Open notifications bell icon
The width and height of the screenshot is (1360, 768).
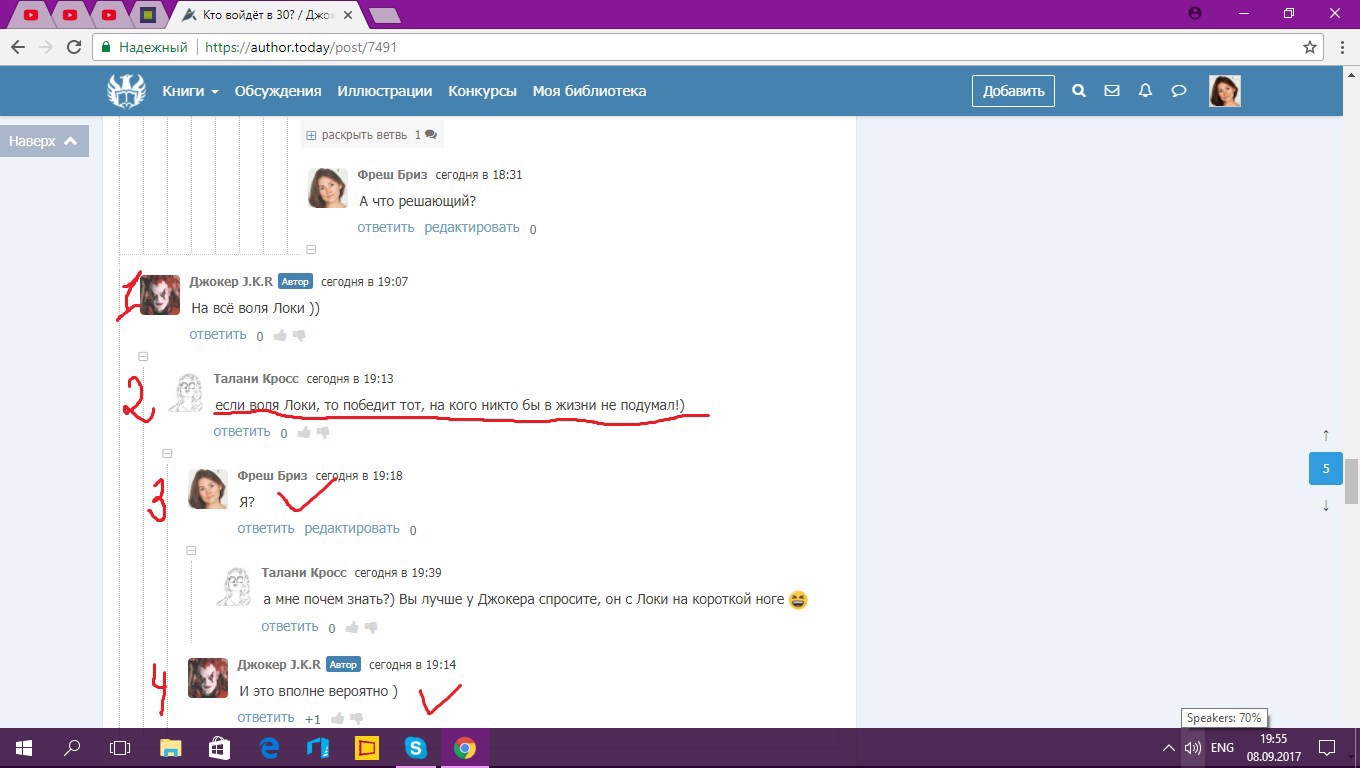click(x=1145, y=91)
